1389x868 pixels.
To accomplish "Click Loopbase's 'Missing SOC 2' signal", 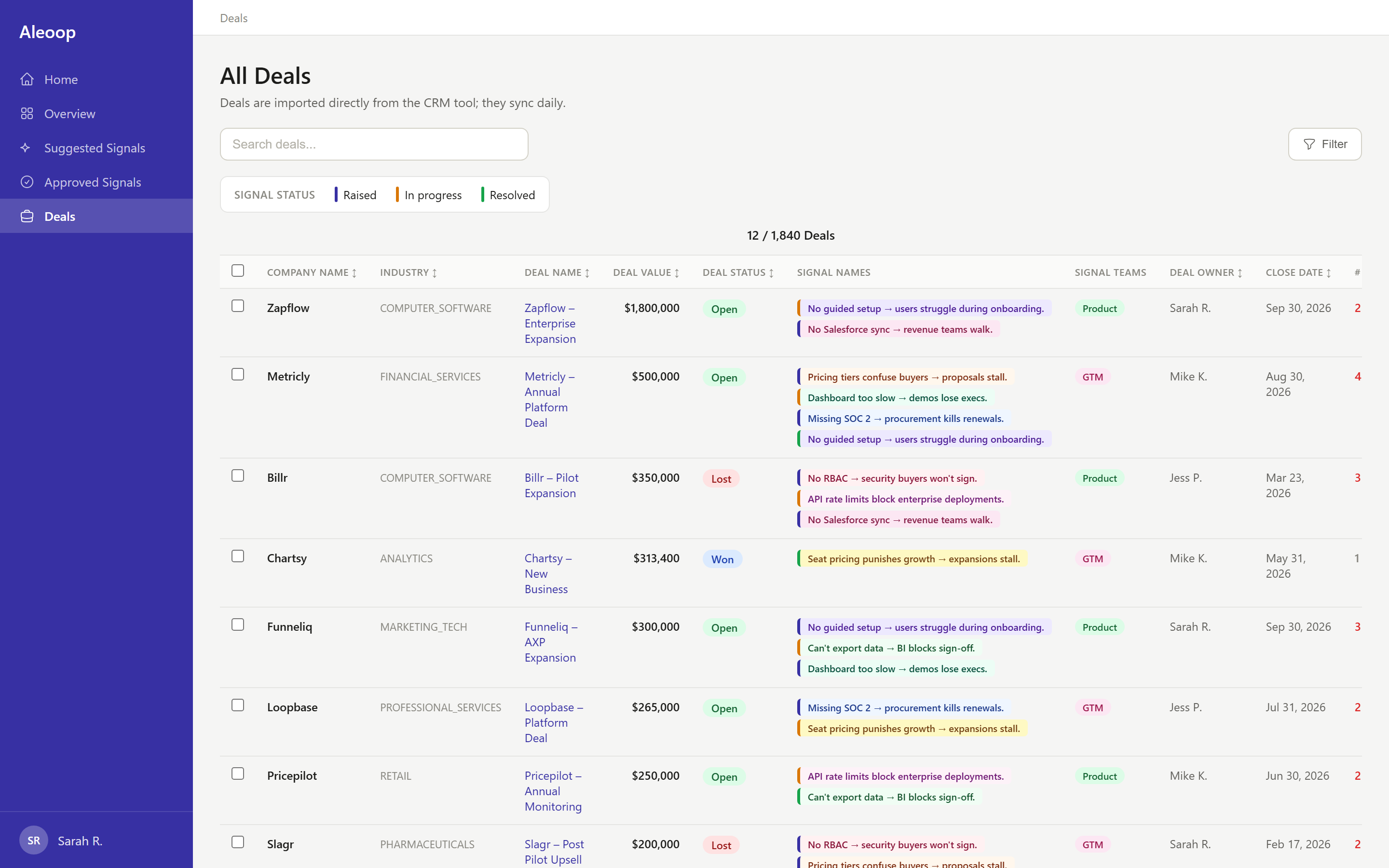I will pos(905,708).
